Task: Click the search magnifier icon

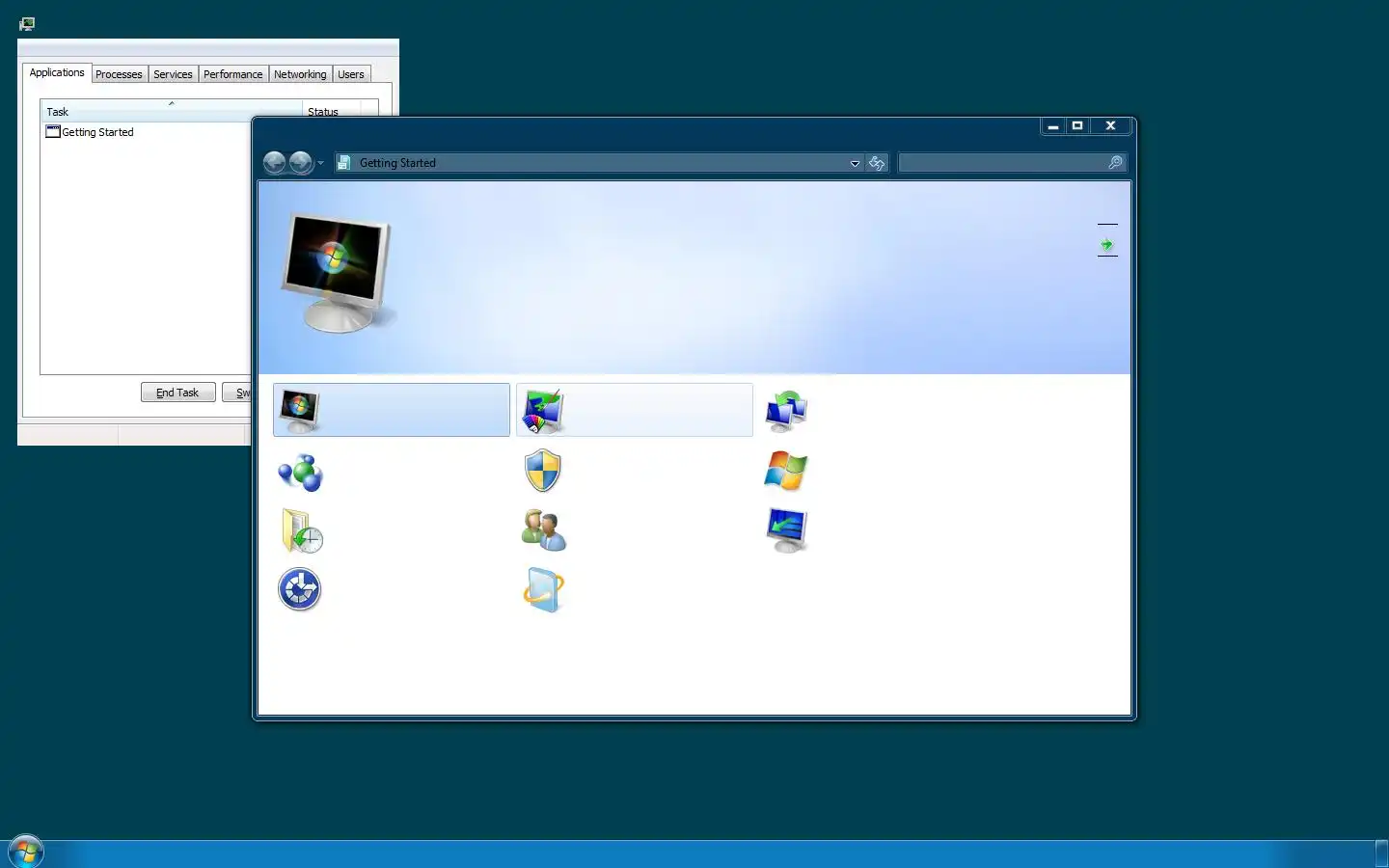Action: point(1115,163)
